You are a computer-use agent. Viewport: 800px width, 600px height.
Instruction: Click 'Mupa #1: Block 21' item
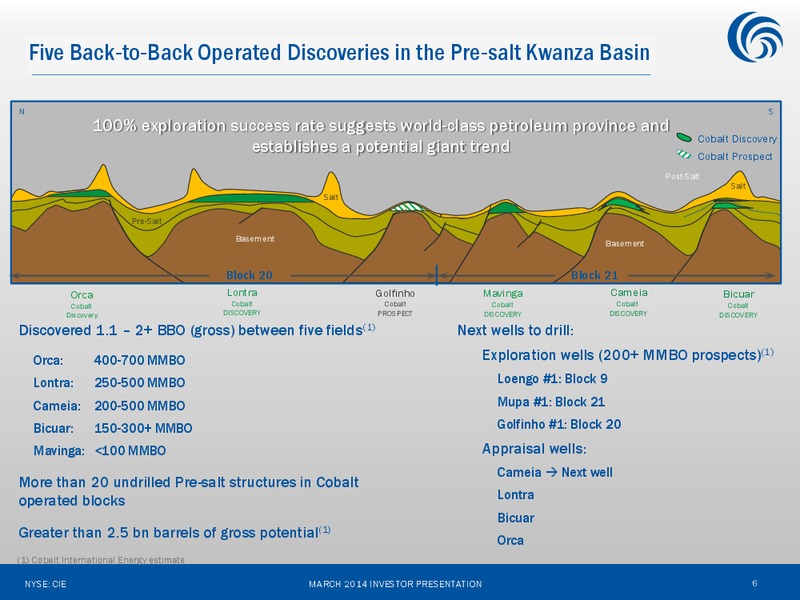pos(551,402)
